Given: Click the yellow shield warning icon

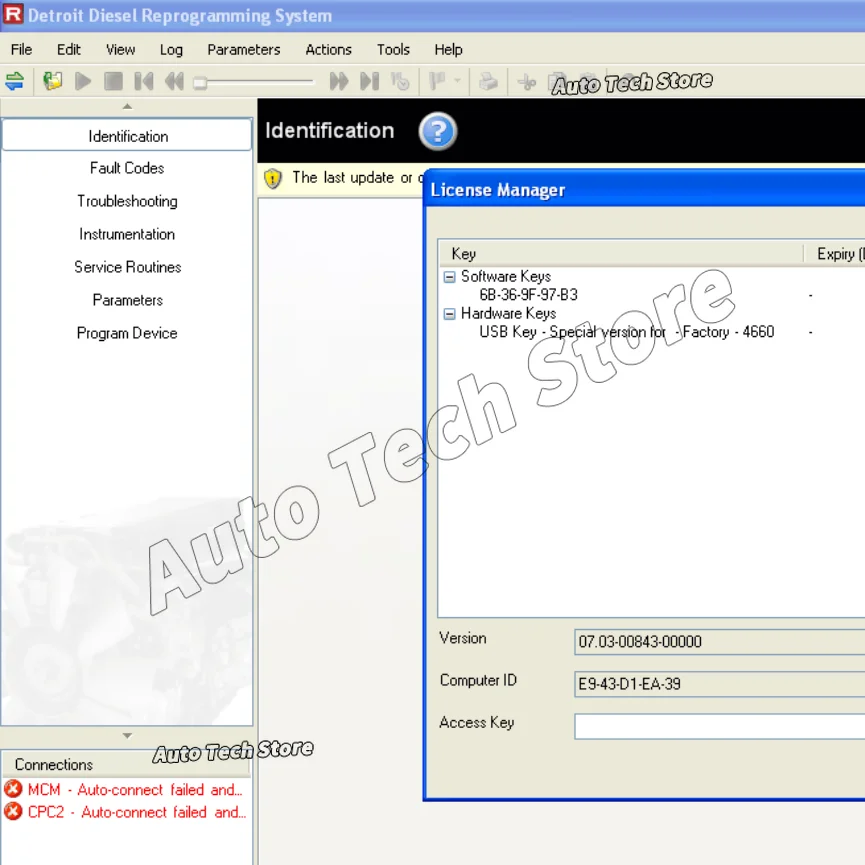Looking at the screenshot, I should coord(273,179).
